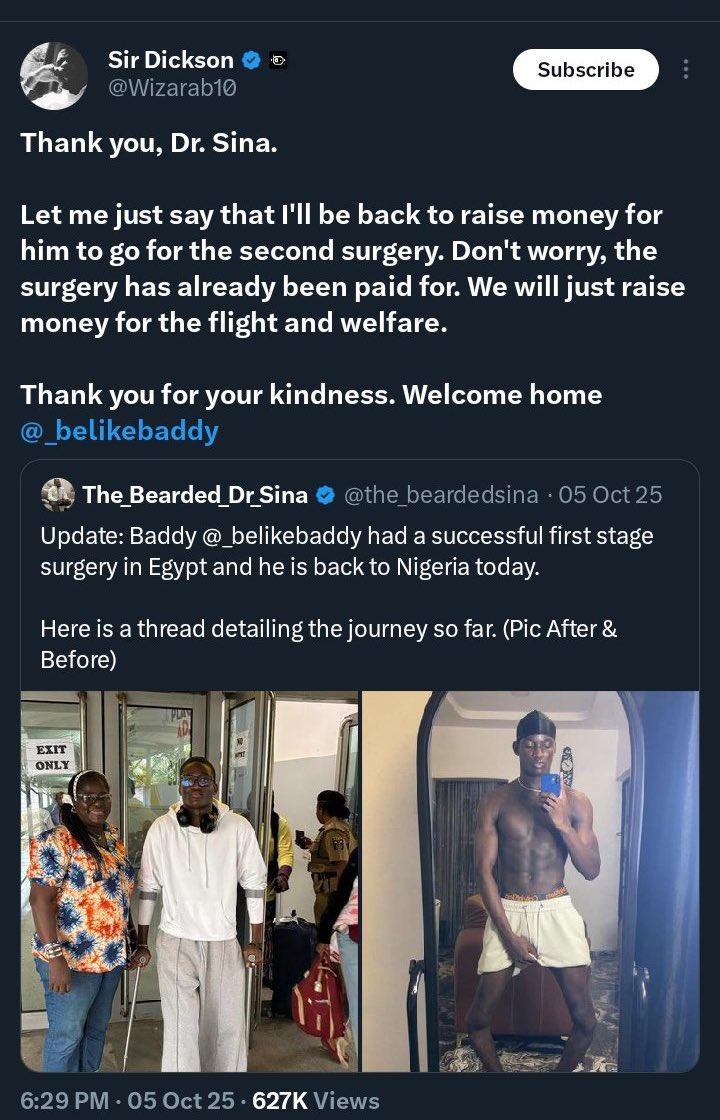Open the @Wizarab10 handle
Viewport: 720px width, 1120px height.
click(172, 89)
